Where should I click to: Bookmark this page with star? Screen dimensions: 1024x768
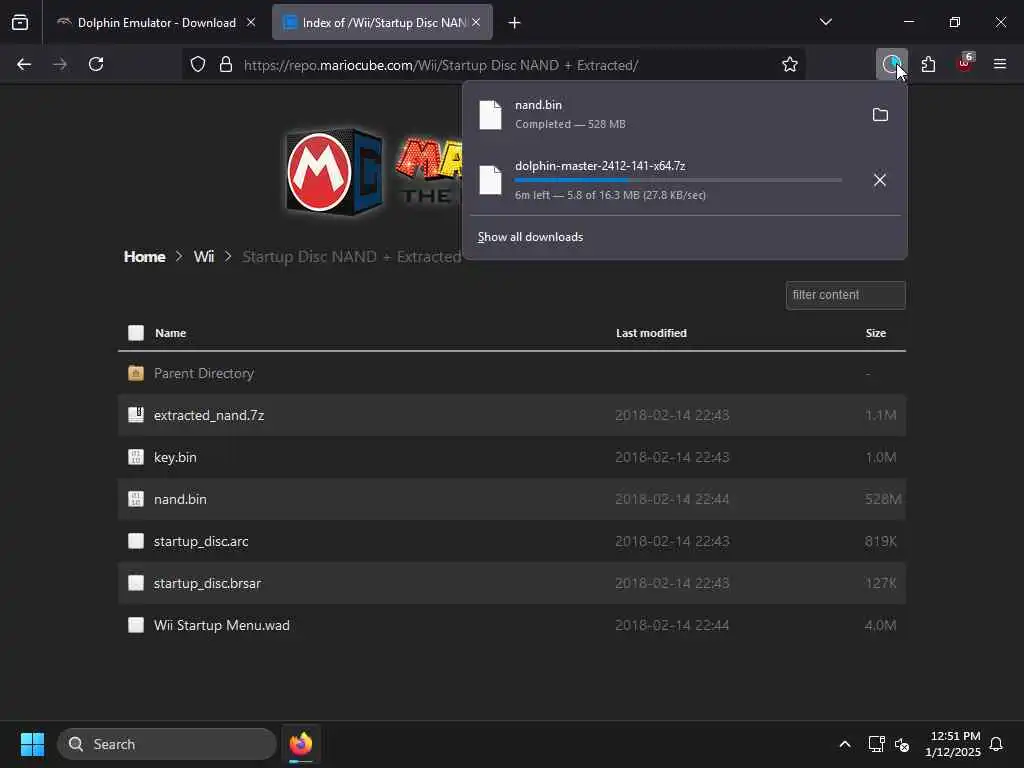pyautogui.click(x=790, y=65)
